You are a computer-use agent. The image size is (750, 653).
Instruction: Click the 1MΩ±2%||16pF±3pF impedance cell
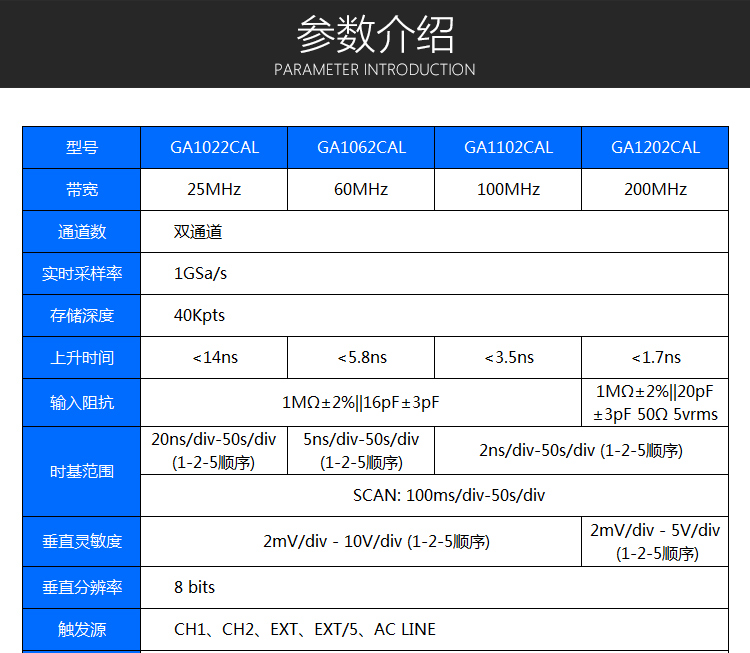click(x=361, y=403)
